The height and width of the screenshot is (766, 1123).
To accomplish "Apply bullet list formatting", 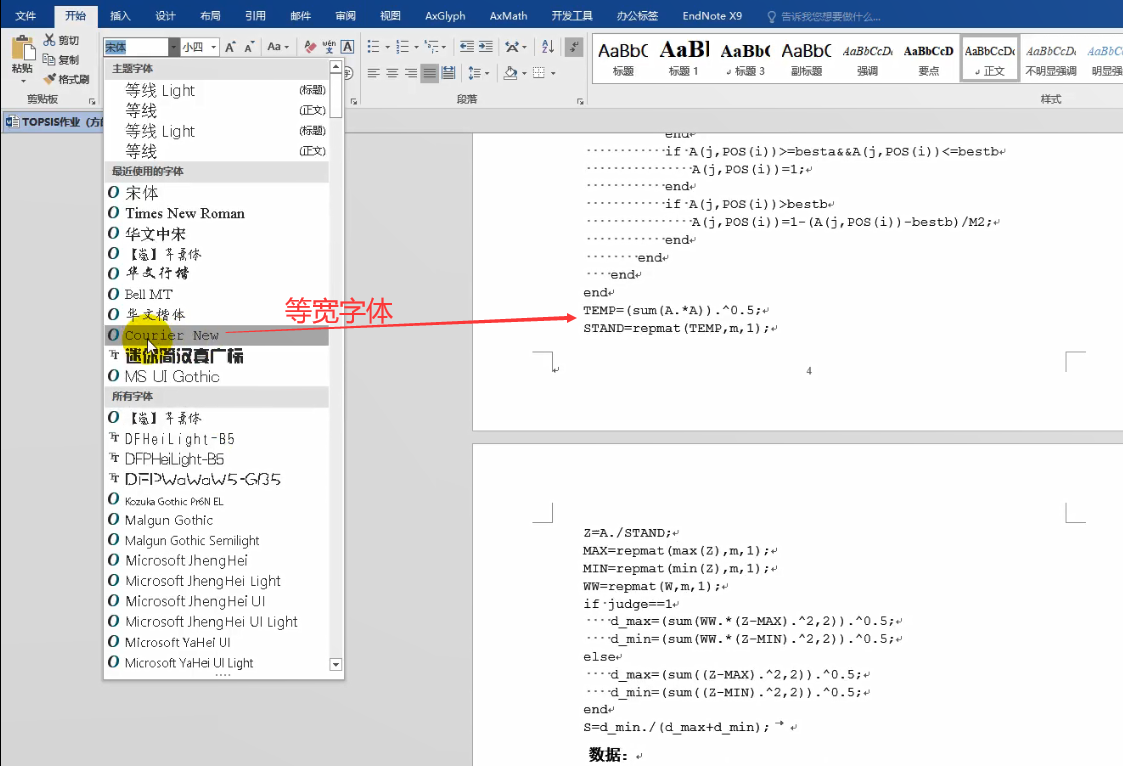I will tap(373, 47).
